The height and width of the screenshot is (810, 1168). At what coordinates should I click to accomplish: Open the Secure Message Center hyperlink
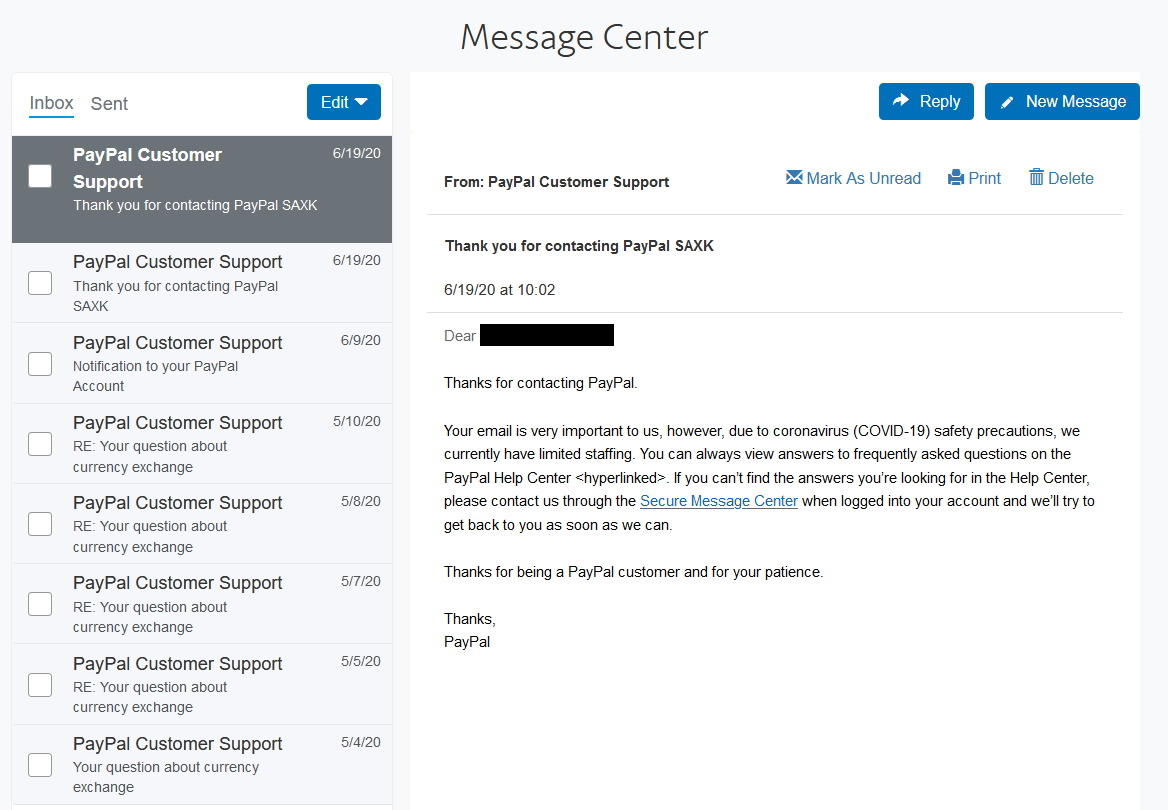[719, 501]
